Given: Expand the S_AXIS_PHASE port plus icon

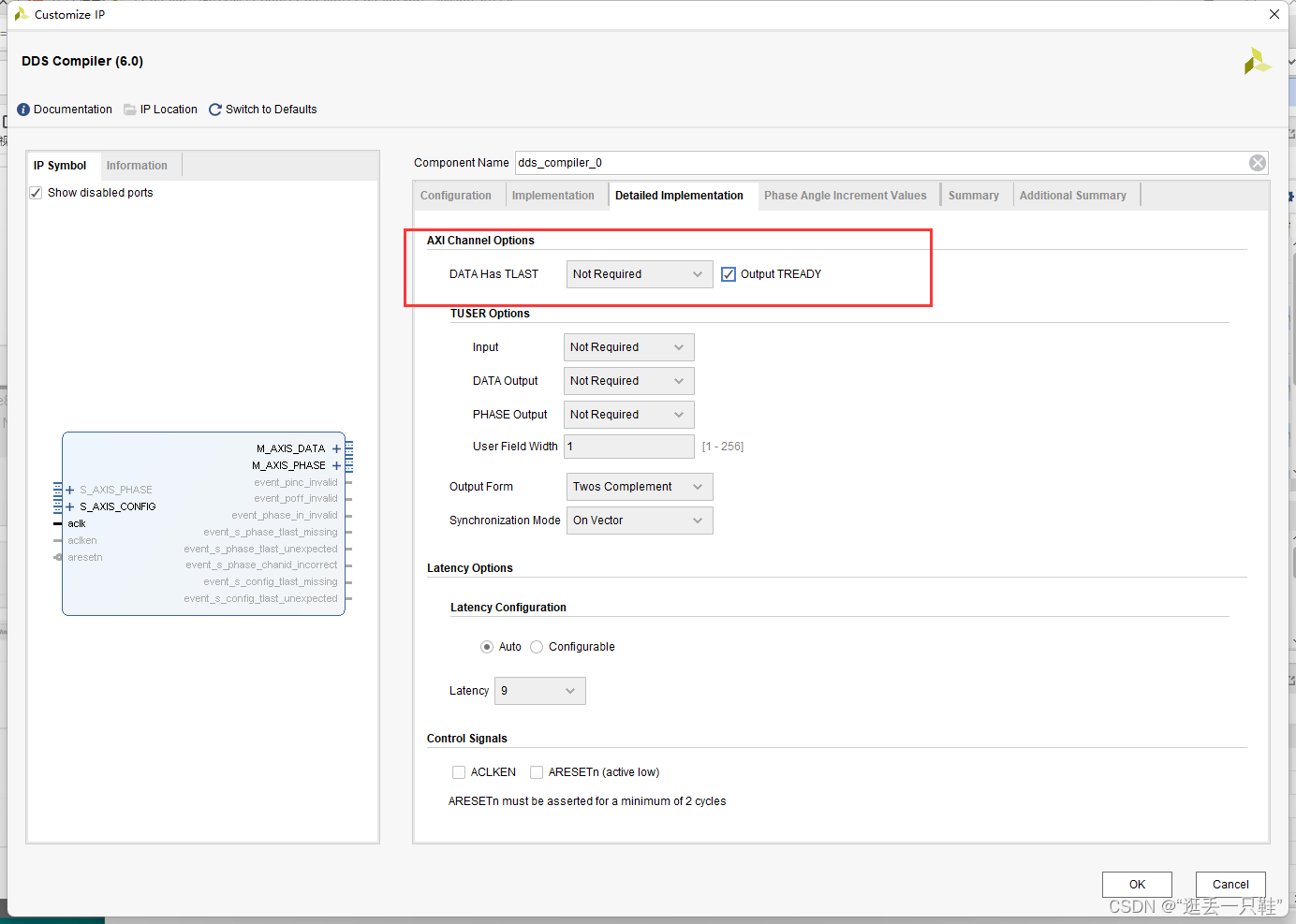Looking at the screenshot, I should [69, 490].
